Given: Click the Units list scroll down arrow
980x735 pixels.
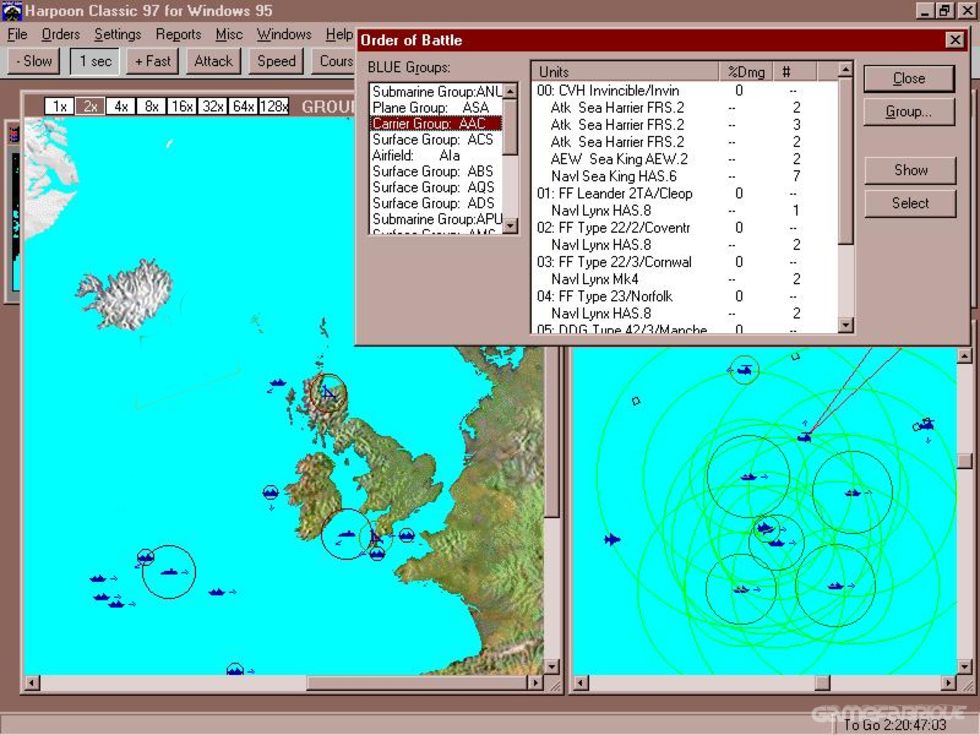Looking at the screenshot, I should (x=845, y=324).
